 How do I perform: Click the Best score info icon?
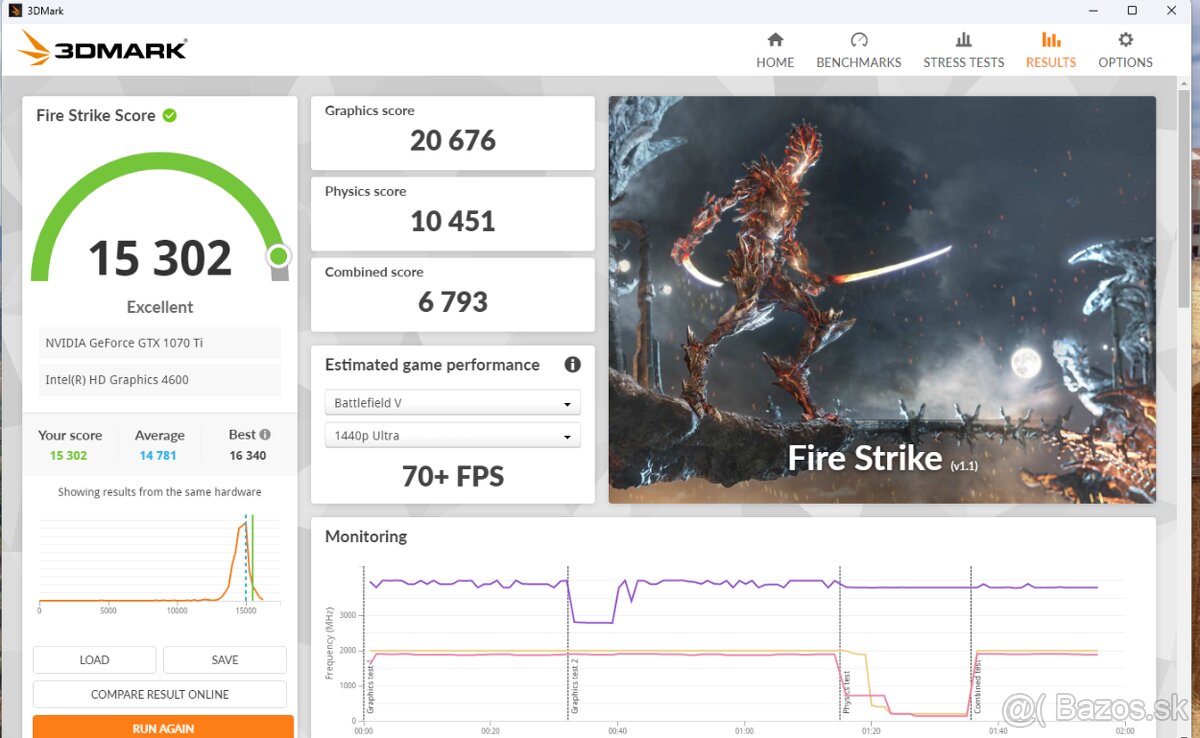point(265,435)
